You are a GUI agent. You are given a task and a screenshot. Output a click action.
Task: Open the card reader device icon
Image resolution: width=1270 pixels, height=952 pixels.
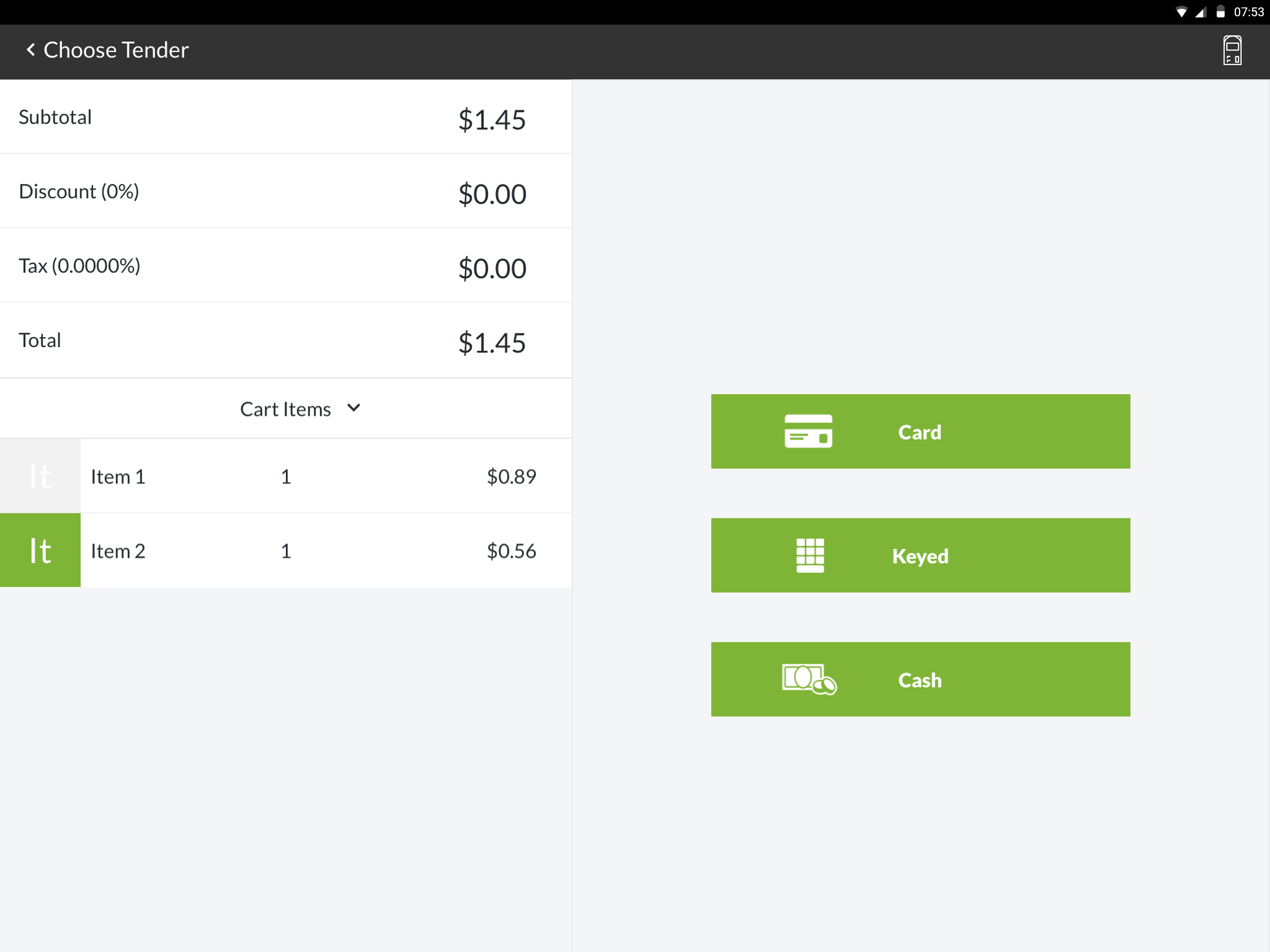point(1232,51)
